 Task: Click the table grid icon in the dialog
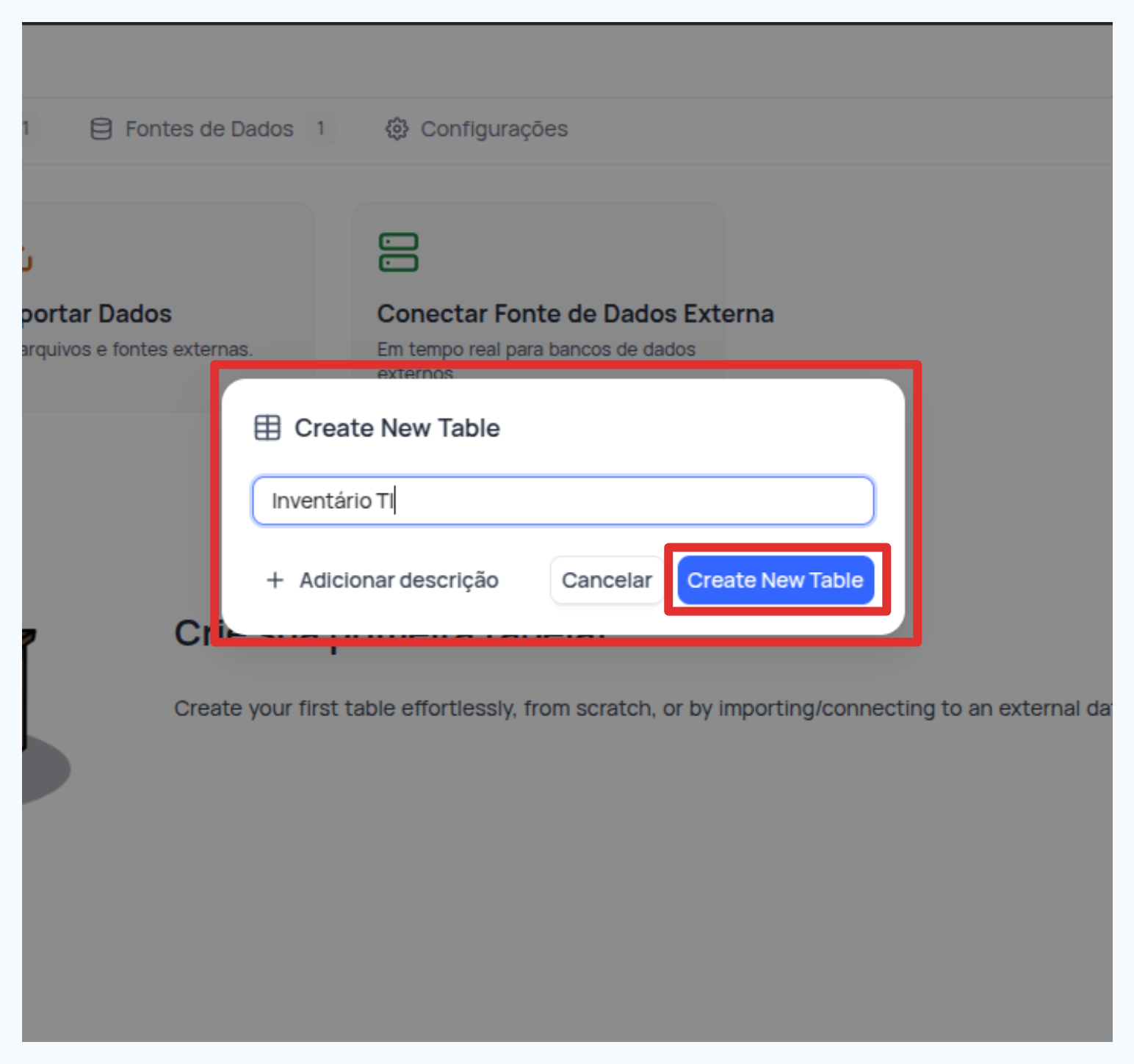pyautogui.click(x=267, y=427)
